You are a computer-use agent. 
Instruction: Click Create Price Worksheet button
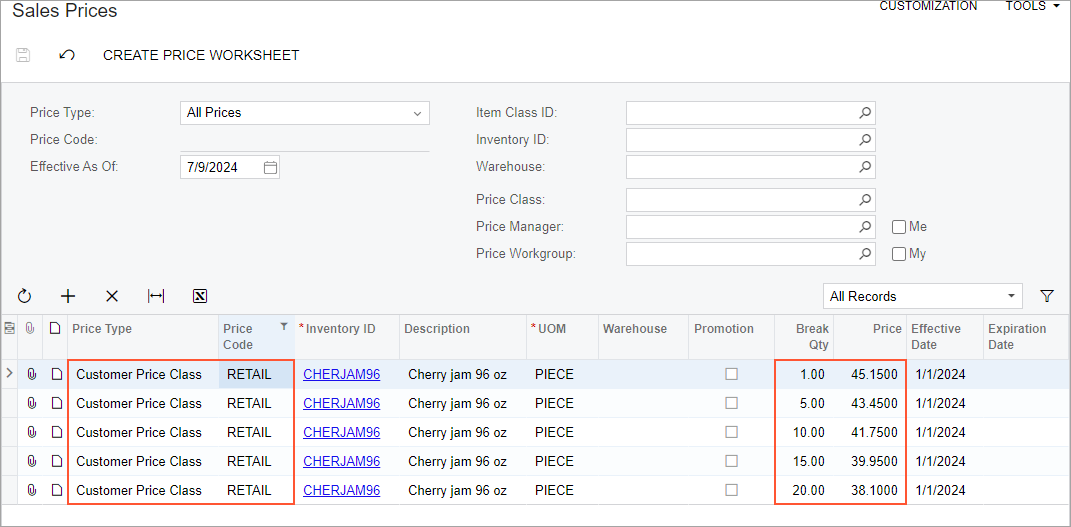click(x=201, y=55)
